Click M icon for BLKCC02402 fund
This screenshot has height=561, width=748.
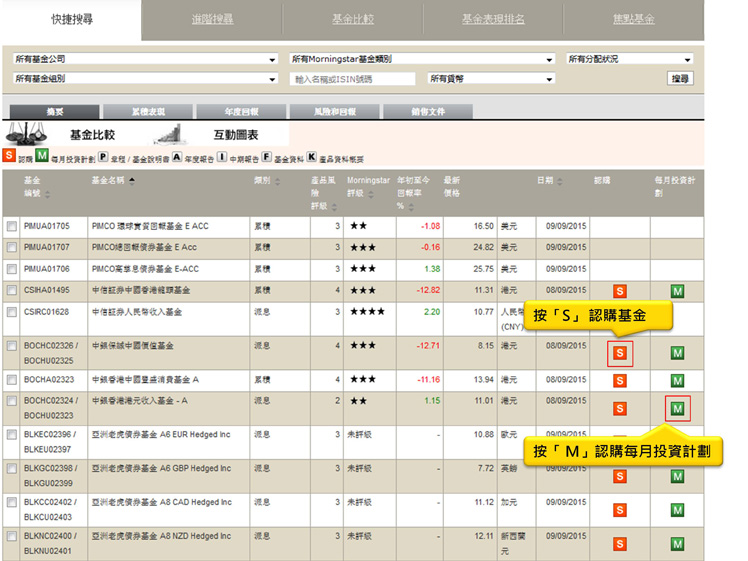[x=677, y=510]
